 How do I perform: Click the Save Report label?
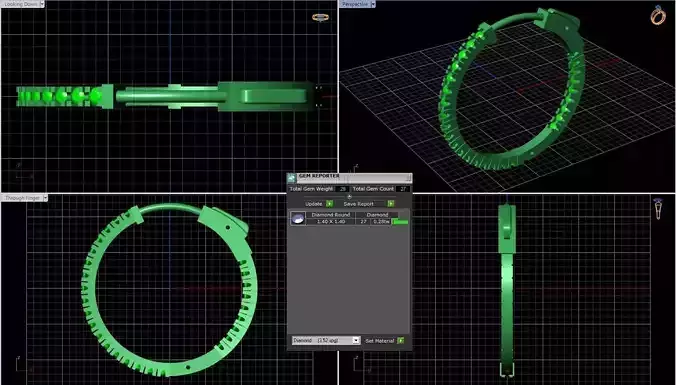tap(359, 204)
